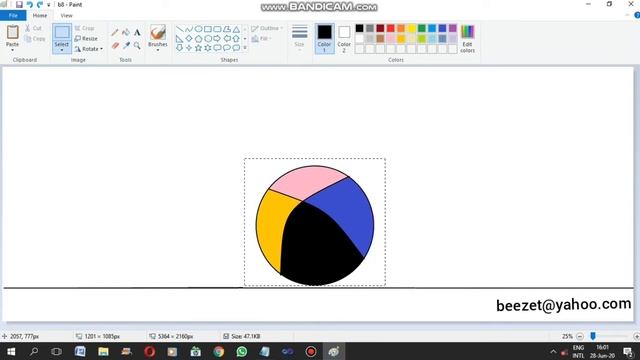Image resolution: width=640 pixels, height=360 pixels.
Task: Choose the Down arrow shape
Action: pos(180,48)
